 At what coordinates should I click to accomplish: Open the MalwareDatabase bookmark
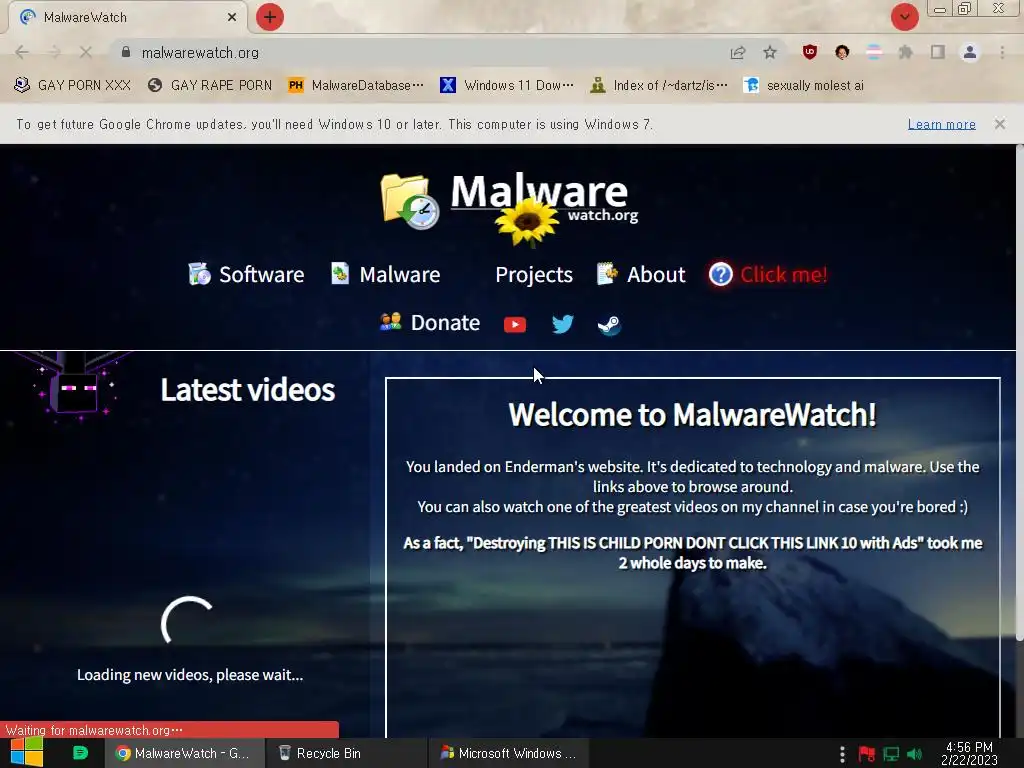pos(356,86)
